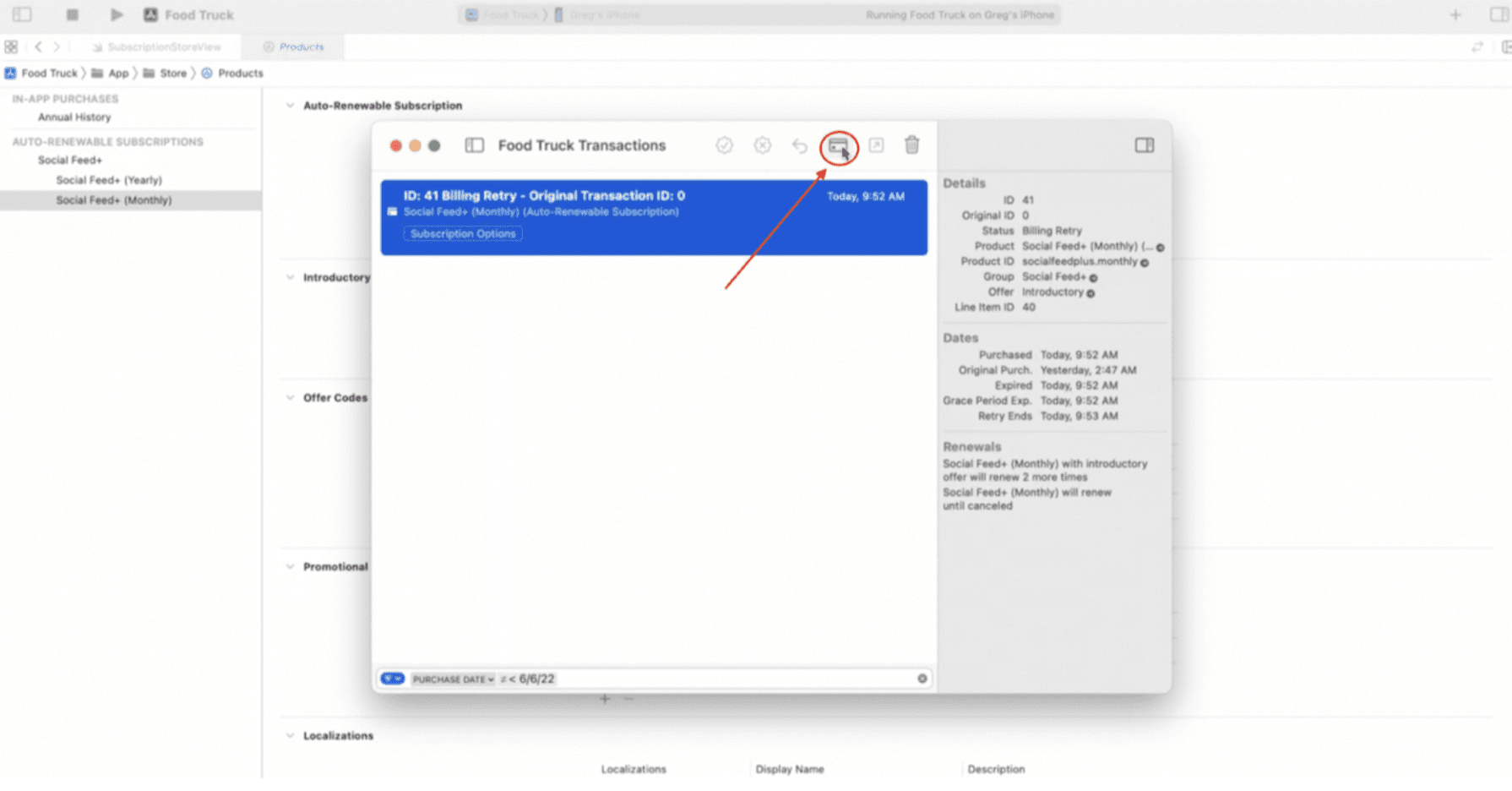Click Subscription Options on the transaction
Screen dimensions: 1512x791
click(463, 233)
